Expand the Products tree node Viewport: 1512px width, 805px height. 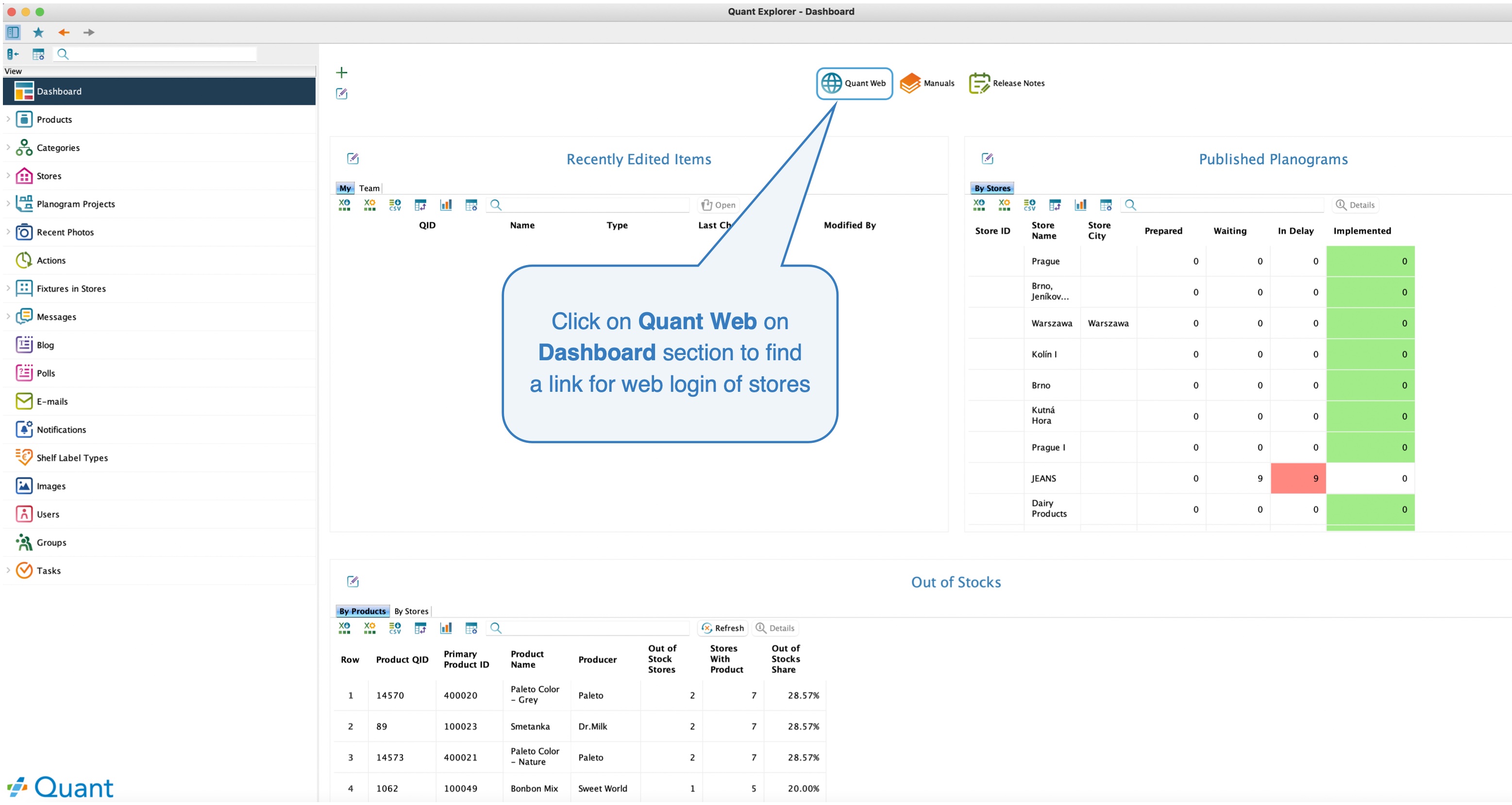[x=8, y=119]
